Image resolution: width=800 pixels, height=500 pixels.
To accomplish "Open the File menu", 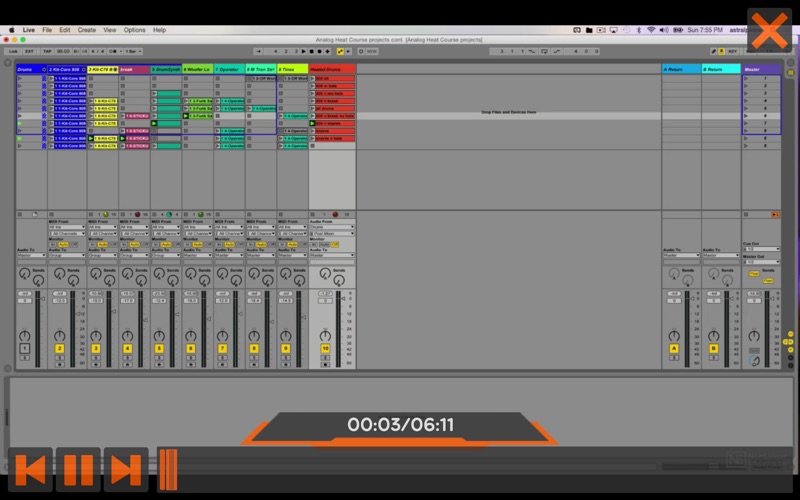I will (47, 30).
